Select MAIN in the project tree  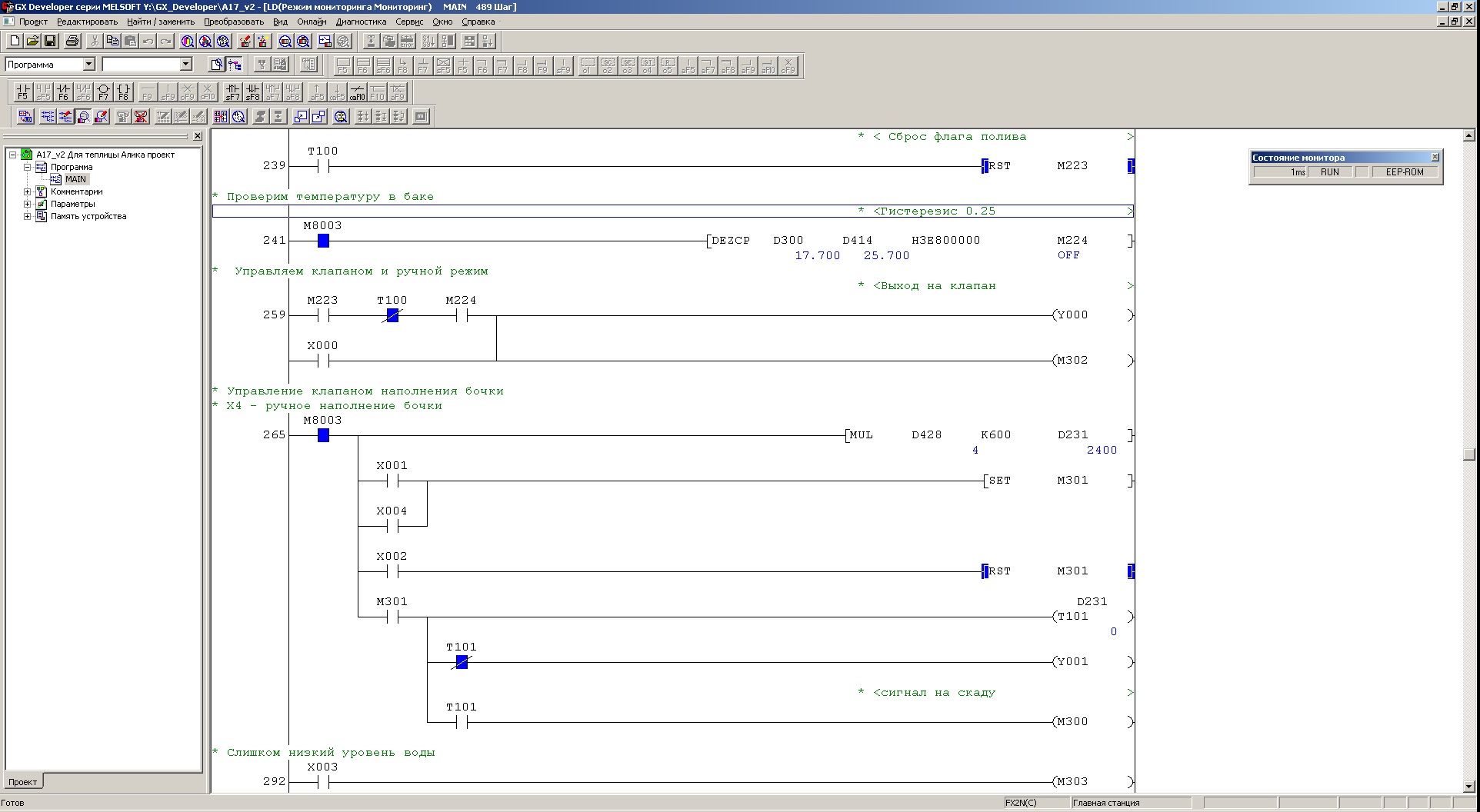pos(75,179)
